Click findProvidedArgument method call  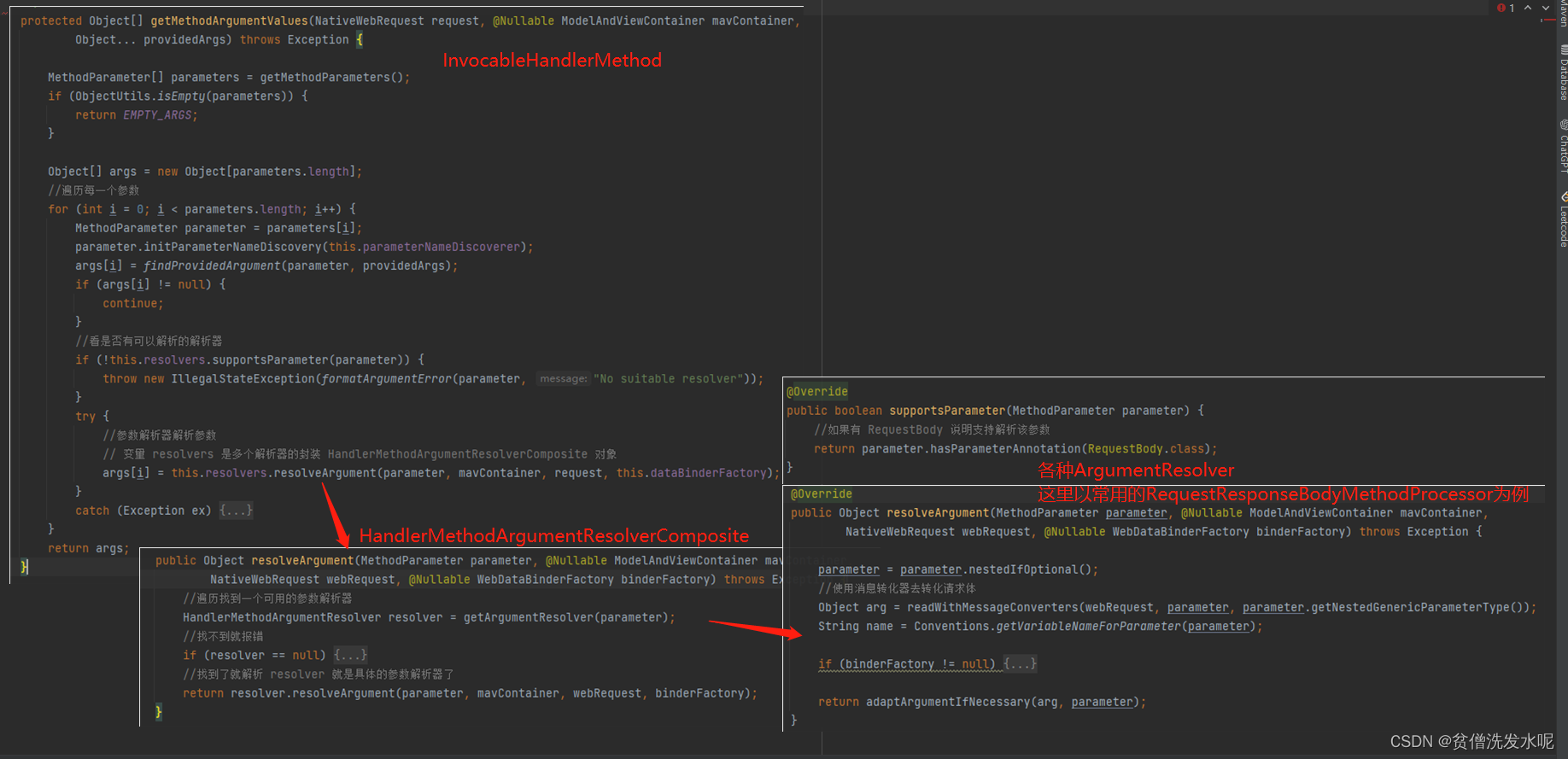pyautogui.click(x=212, y=266)
